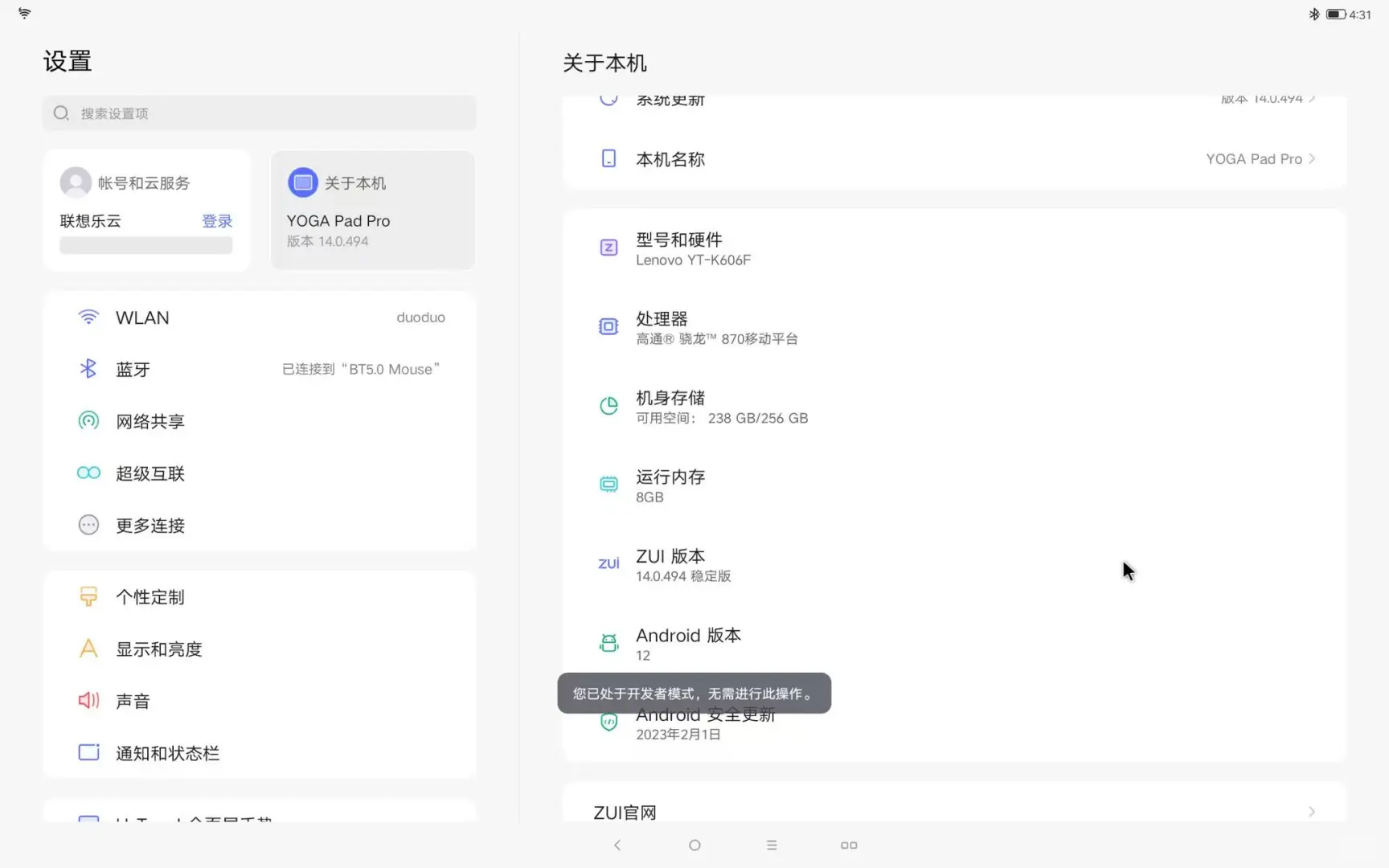Click the letter A icon beside 显示和亮度
Viewport: 1389px width, 868px height.
pos(88,649)
